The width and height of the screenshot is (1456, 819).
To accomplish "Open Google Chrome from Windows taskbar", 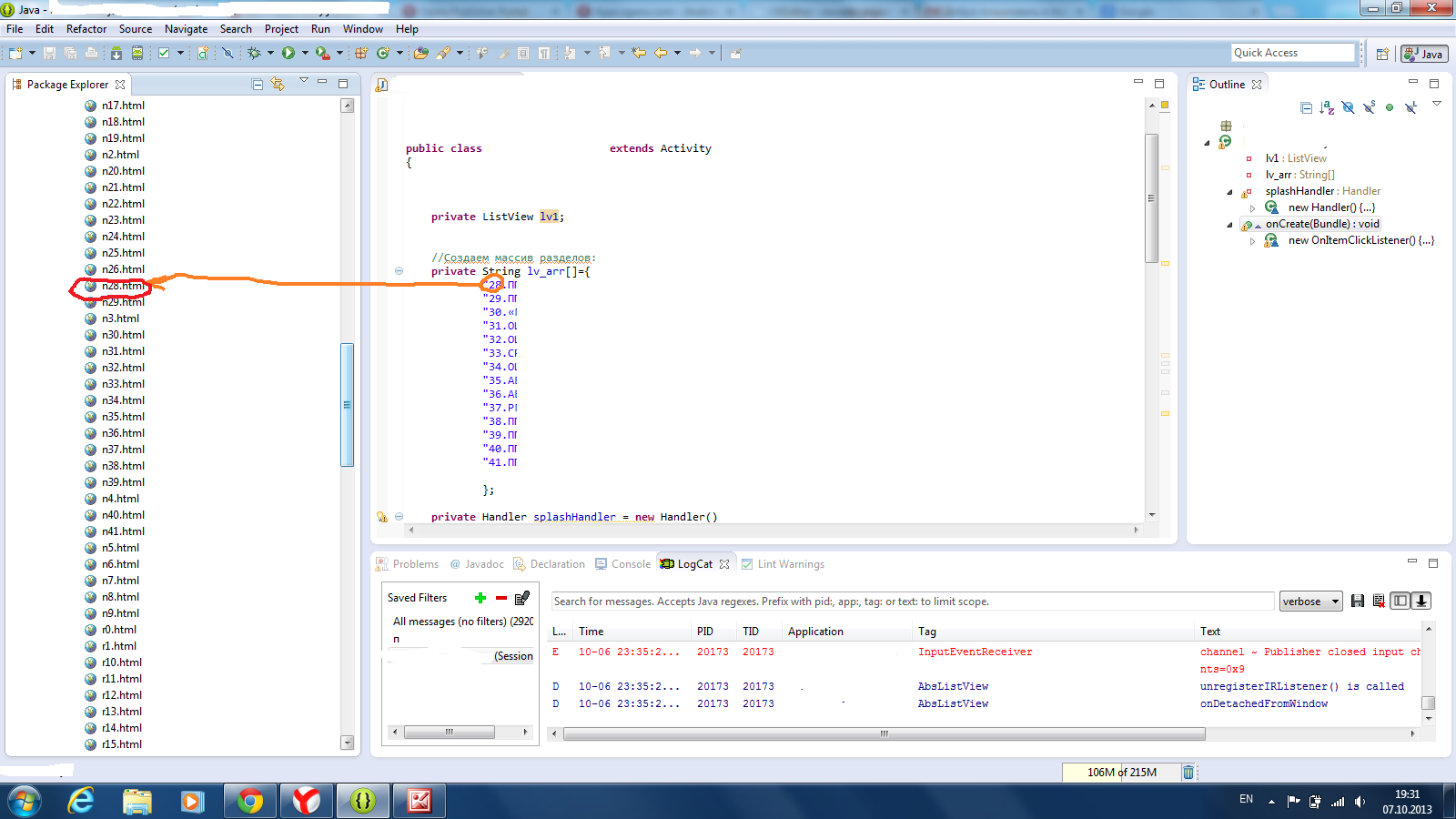I will 250,801.
